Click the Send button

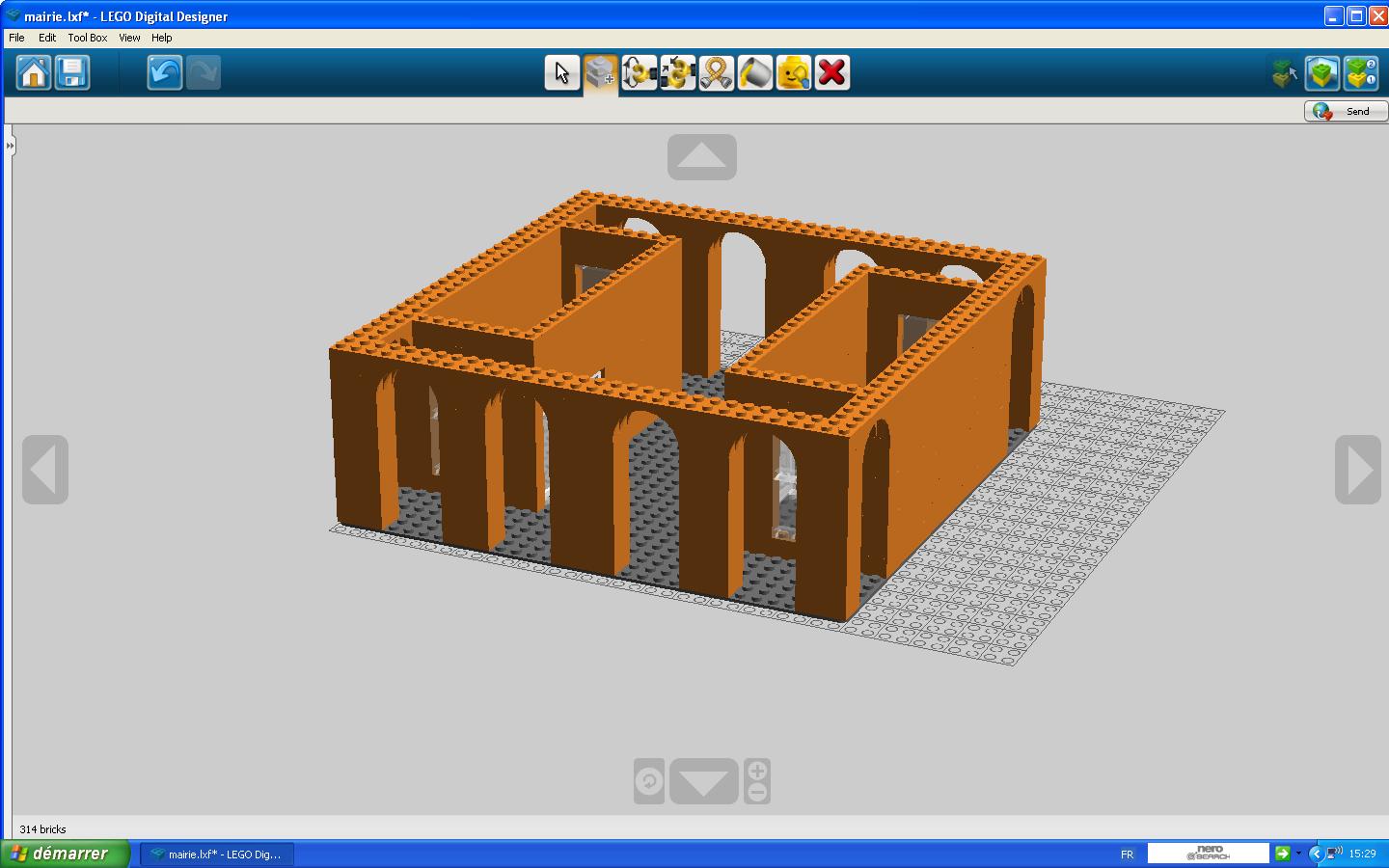coord(1346,111)
